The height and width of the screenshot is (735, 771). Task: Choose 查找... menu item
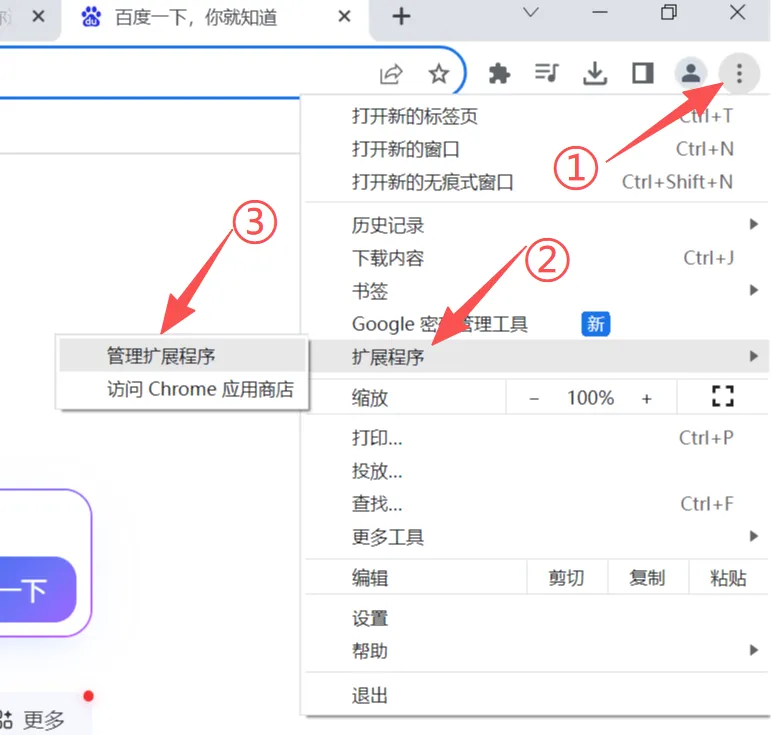pyautogui.click(x=537, y=504)
